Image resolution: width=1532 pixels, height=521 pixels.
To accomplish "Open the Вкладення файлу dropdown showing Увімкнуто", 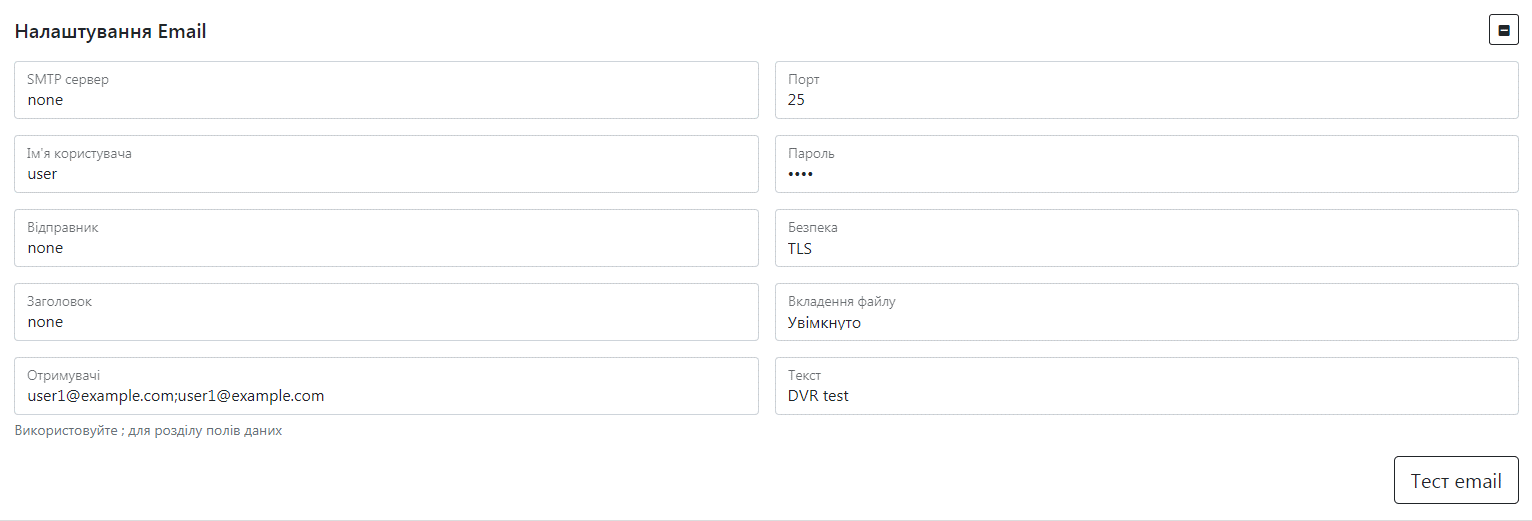I will 1146,322.
